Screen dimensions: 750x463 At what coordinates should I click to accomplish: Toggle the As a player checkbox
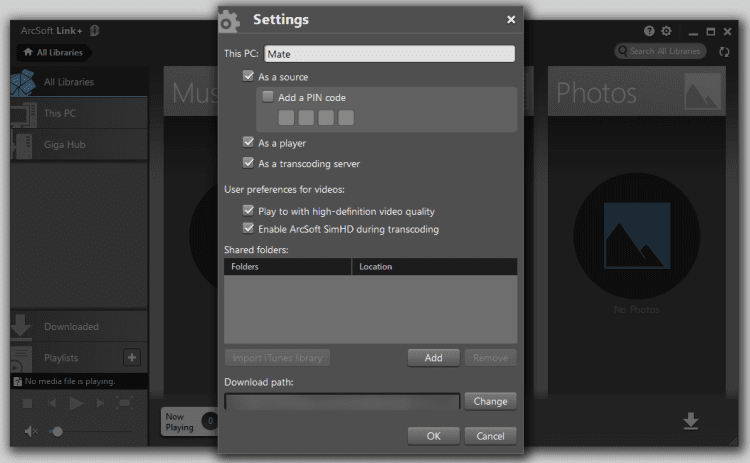pyautogui.click(x=248, y=142)
